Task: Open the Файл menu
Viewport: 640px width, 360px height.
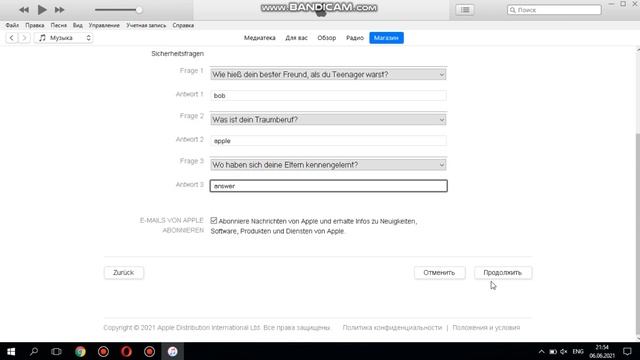Action: coord(12,25)
